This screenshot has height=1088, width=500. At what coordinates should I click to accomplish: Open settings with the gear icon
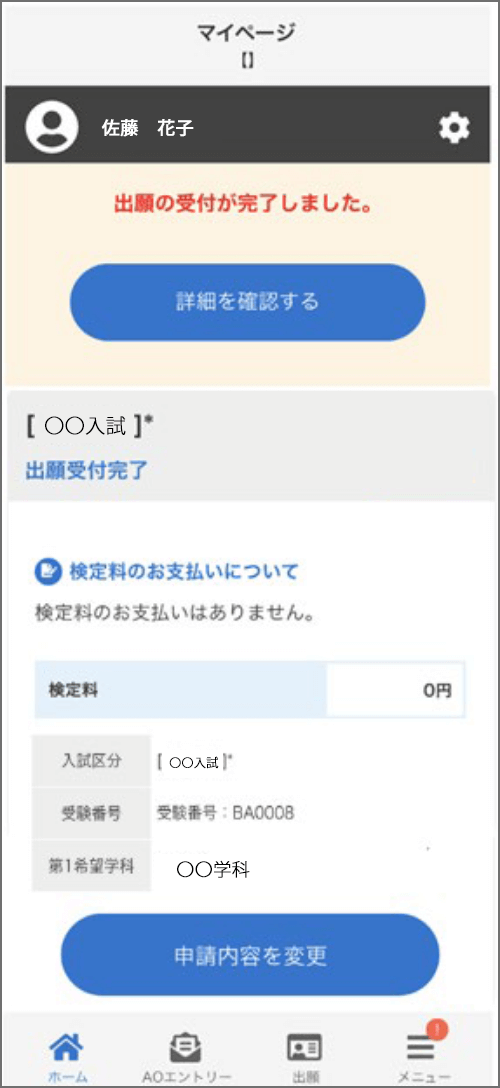(x=454, y=128)
